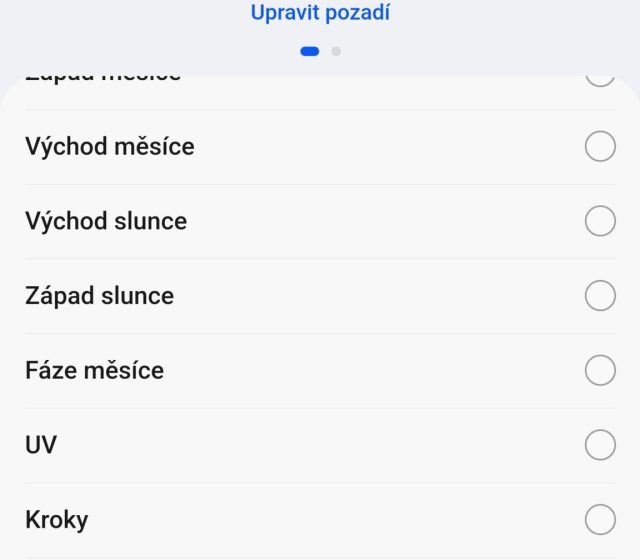Tap the cut-off Západ měsíce label
Screen dimensions: 640x560
[103, 79]
